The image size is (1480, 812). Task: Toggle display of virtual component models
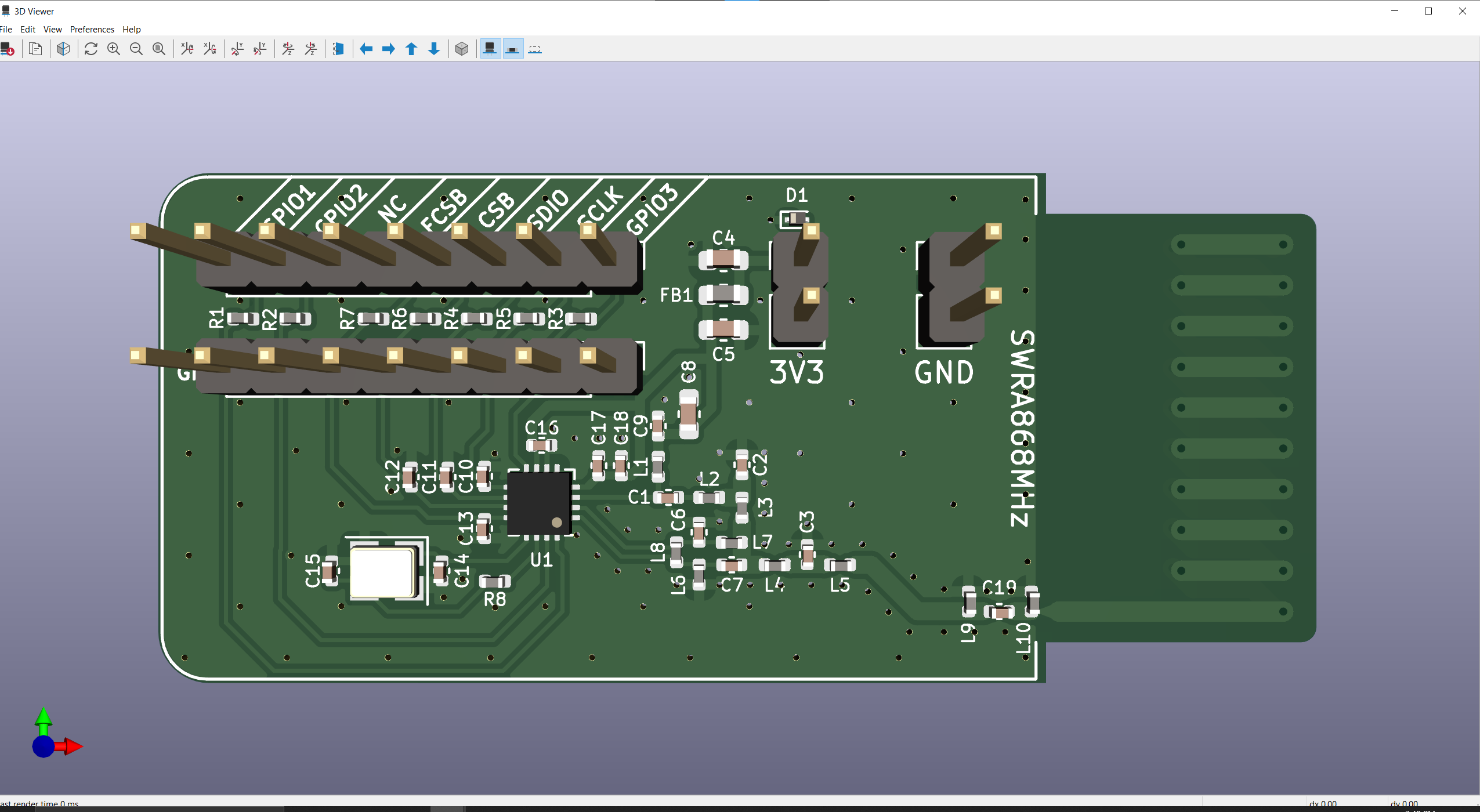[x=535, y=49]
